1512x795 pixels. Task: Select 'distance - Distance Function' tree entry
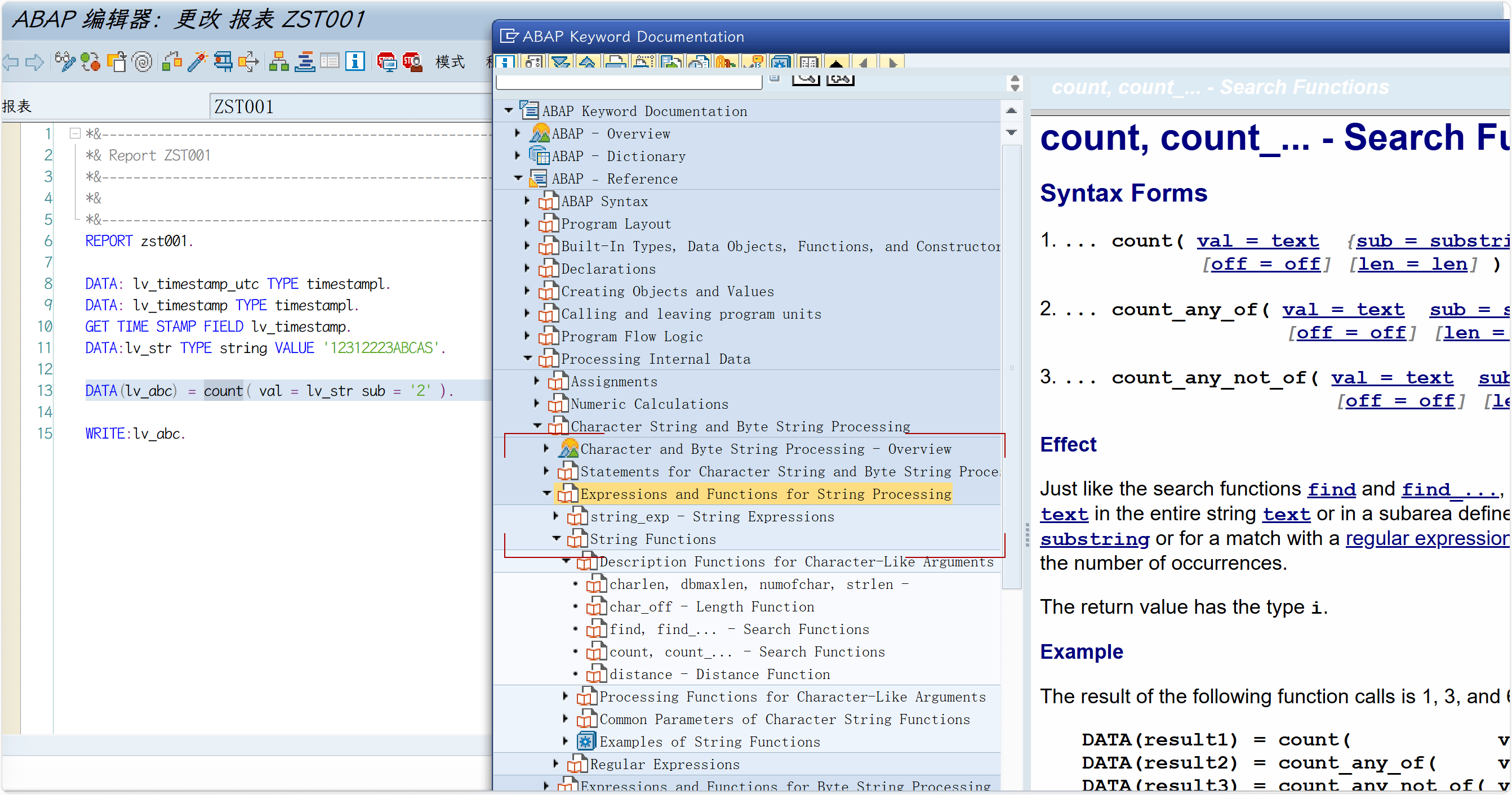(719, 674)
